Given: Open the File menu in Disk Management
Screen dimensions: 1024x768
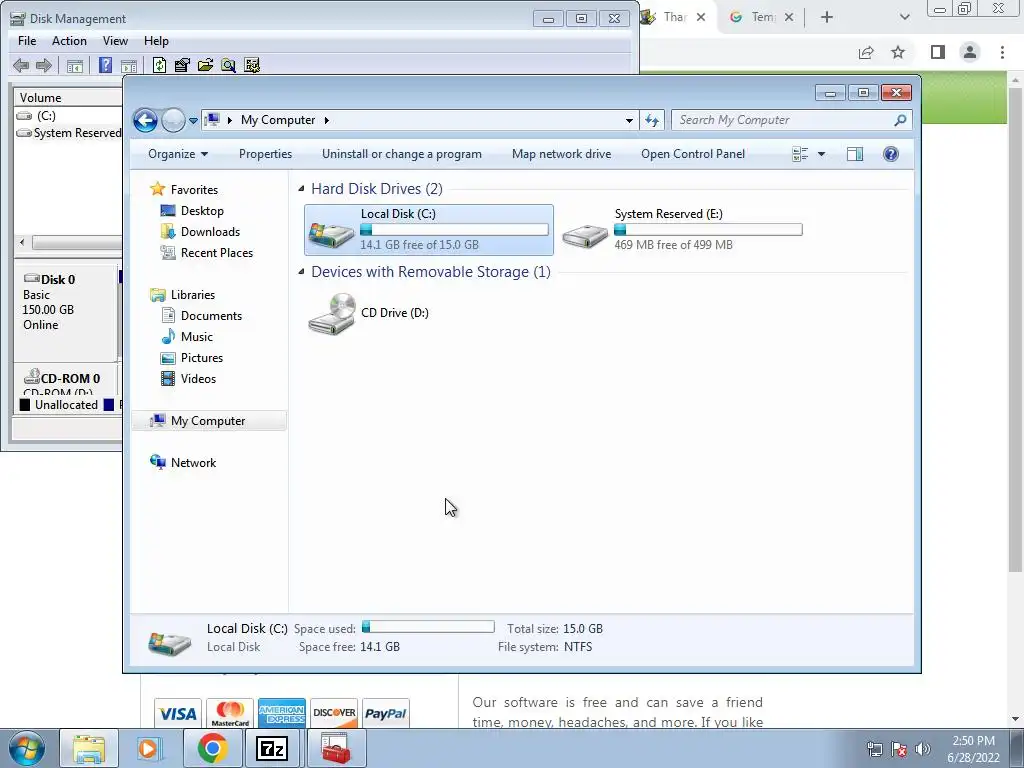Looking at the screenshot, I should (x=27, y=40).
